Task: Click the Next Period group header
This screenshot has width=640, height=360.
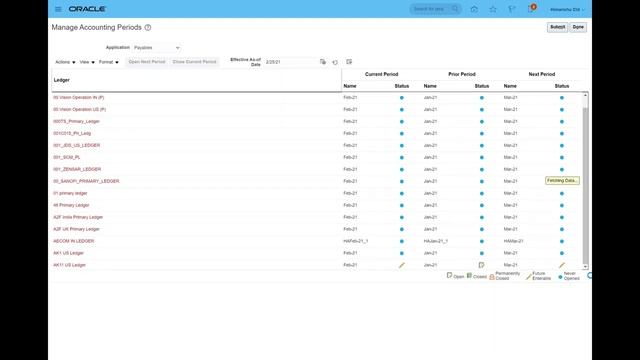Action: 542,74
